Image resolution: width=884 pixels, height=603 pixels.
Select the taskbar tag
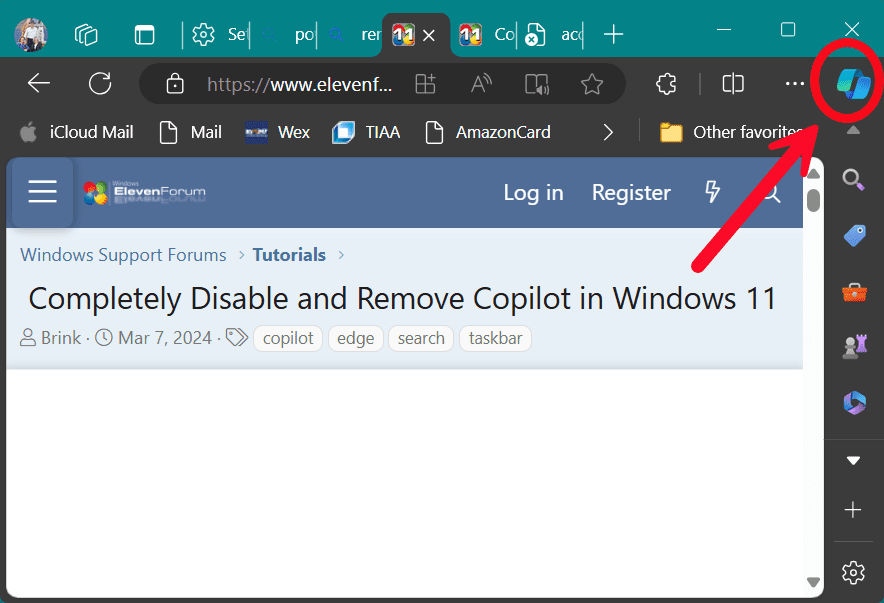coord(496,338)
